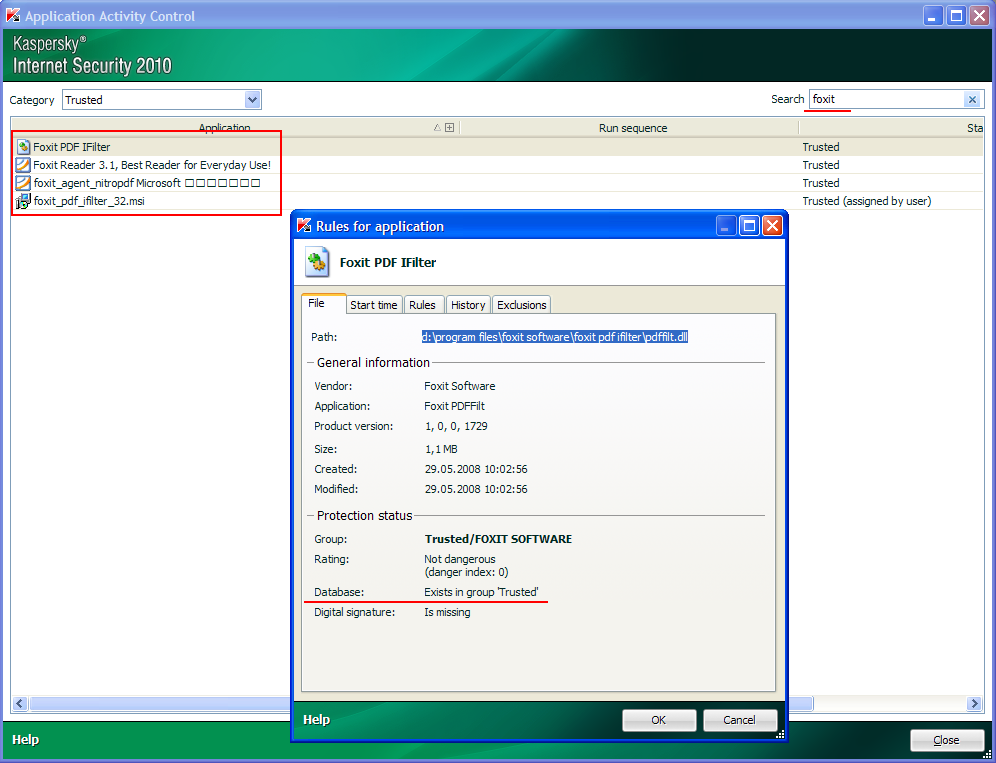Screen dimensions: 996x763
Task: Click the Size value 1,1 MB
Action: click(x=441, y=449)
